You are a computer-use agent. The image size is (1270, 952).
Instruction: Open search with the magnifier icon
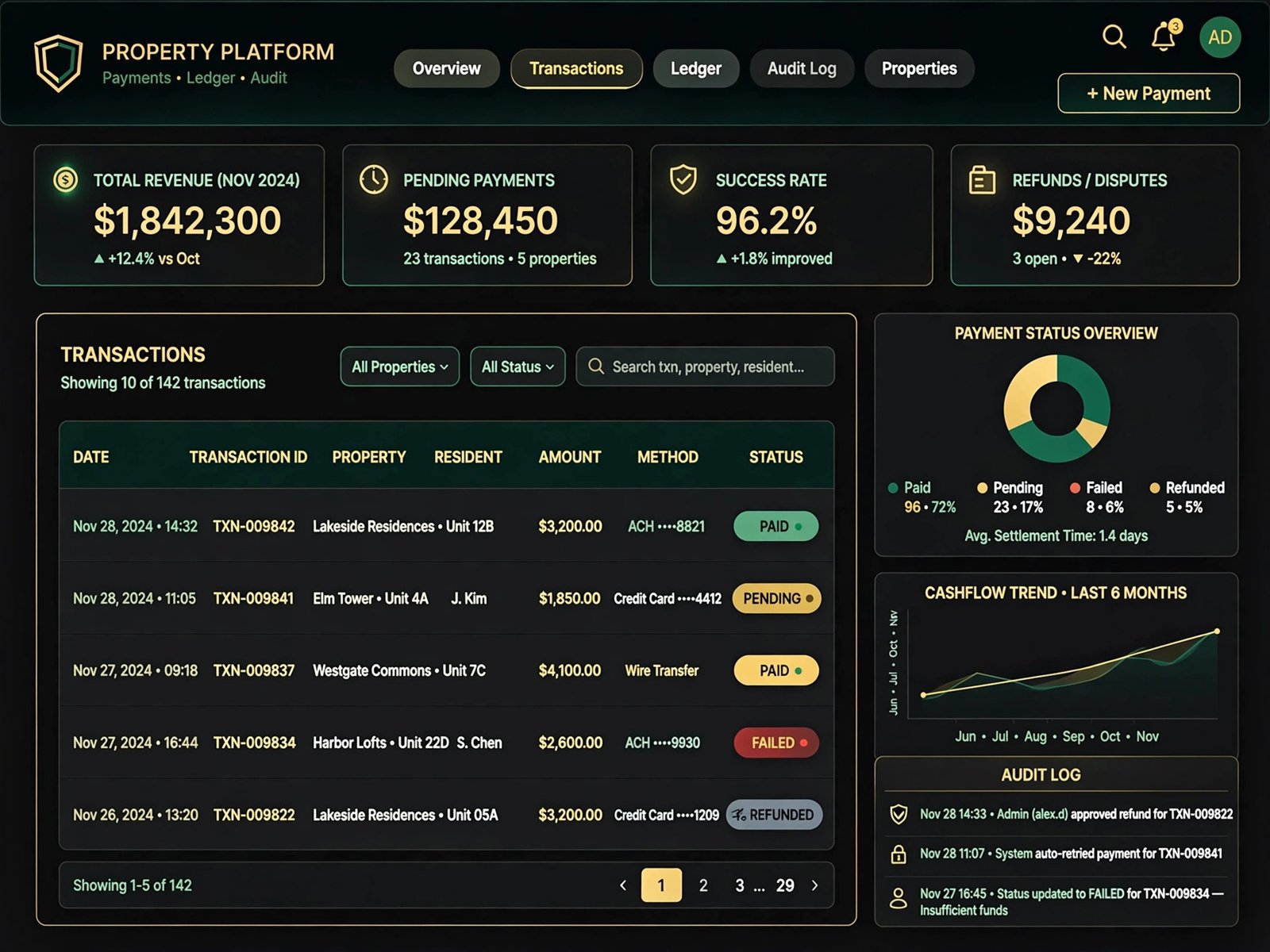[x=1114, y=36]
